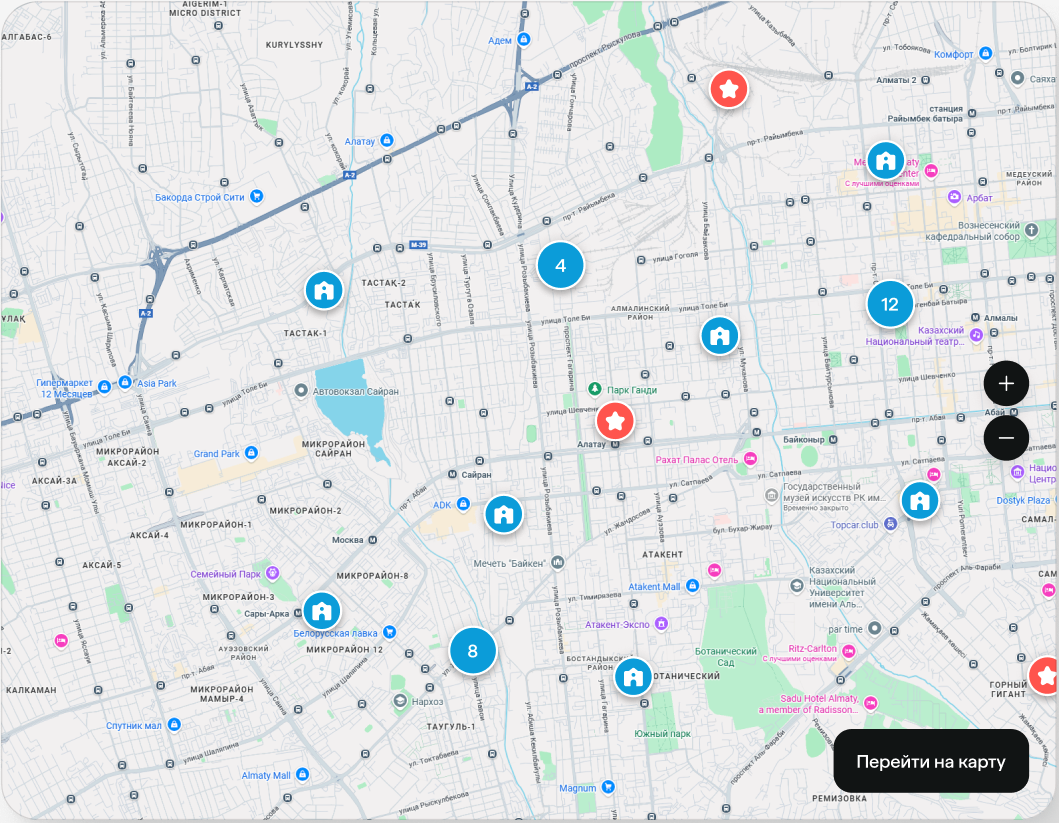Open the cluster marker showing 12

tap(889, 305)
